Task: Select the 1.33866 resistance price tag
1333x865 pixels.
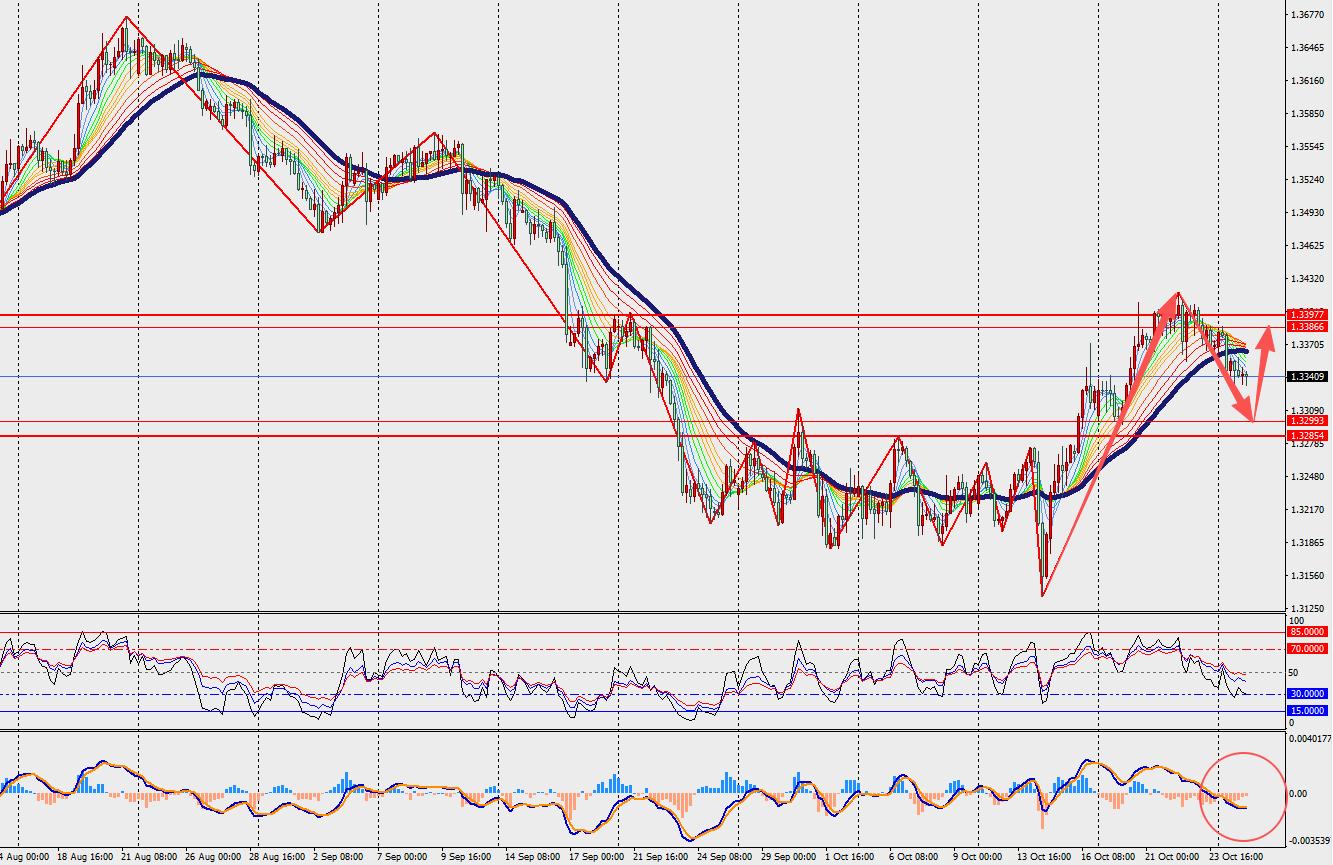Action: pos(1308,327)
